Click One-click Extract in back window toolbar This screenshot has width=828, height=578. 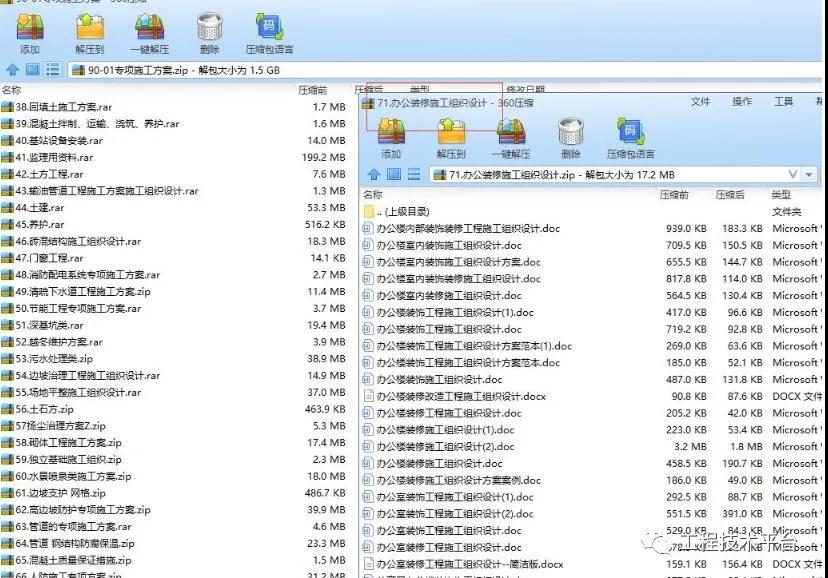point(149,32)
